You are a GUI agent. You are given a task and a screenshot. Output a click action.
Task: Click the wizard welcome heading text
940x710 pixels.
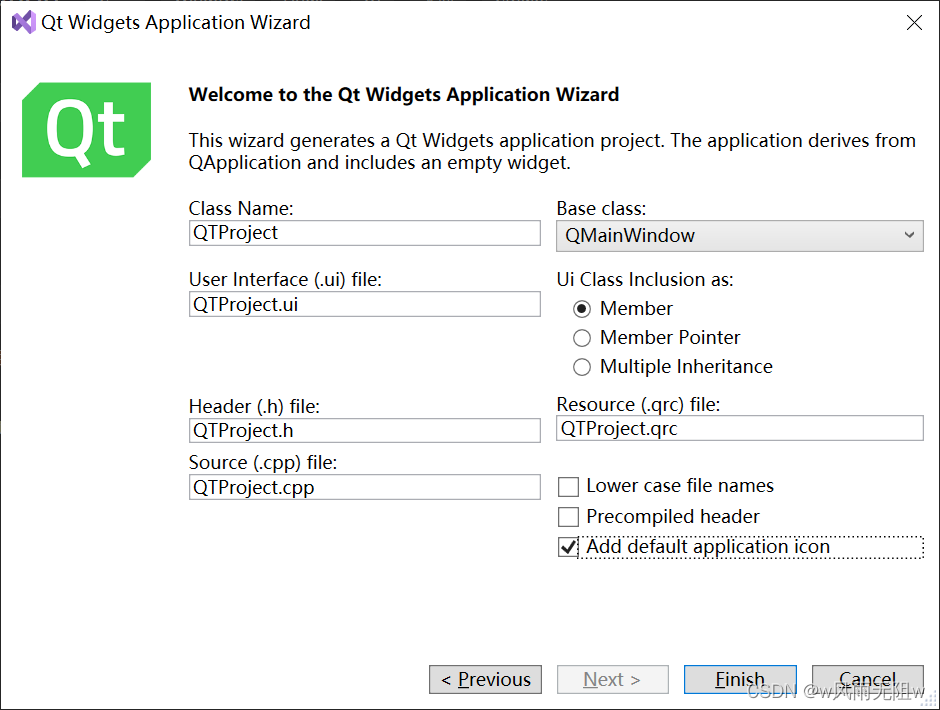(403, 95)
